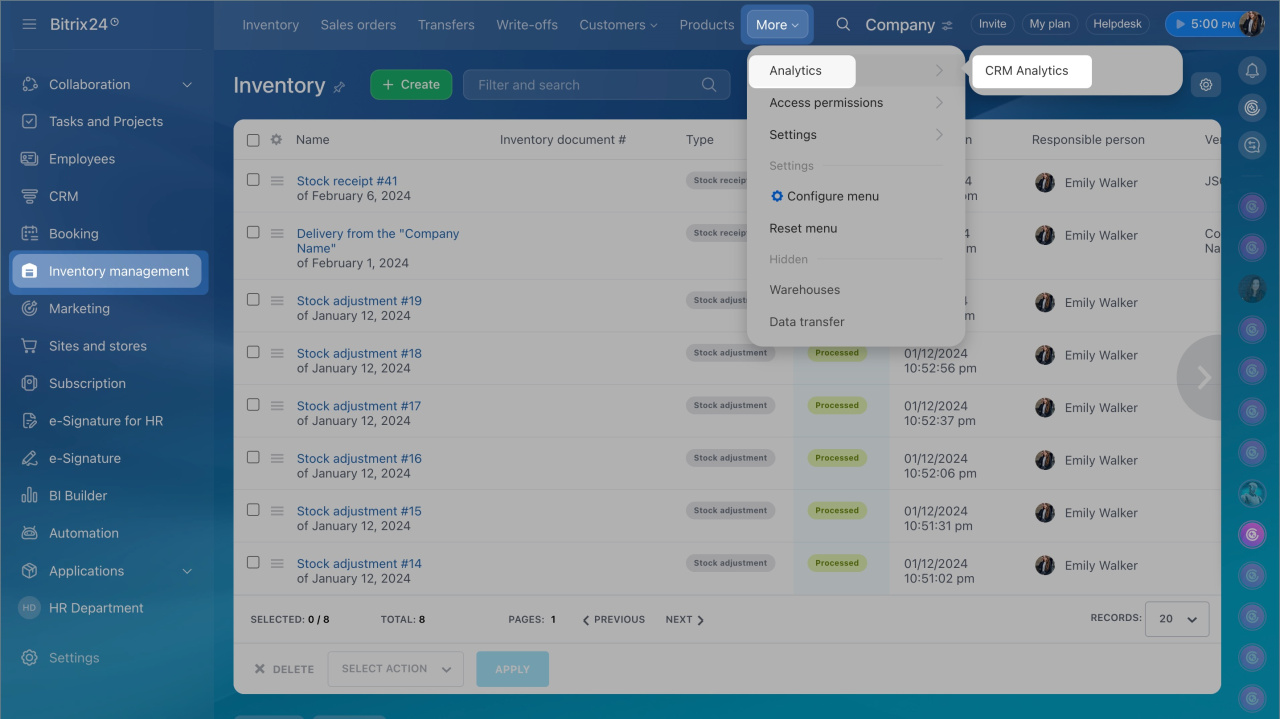Select CRM Analytics from the submenu
Viewport: 1280px width, 719px height.
pos(1027,71)
